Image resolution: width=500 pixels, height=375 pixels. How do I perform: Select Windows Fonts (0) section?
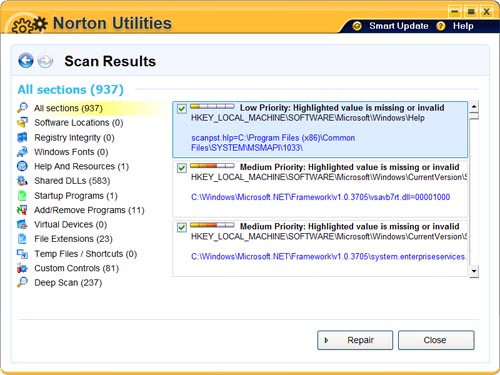click(71, 152)
